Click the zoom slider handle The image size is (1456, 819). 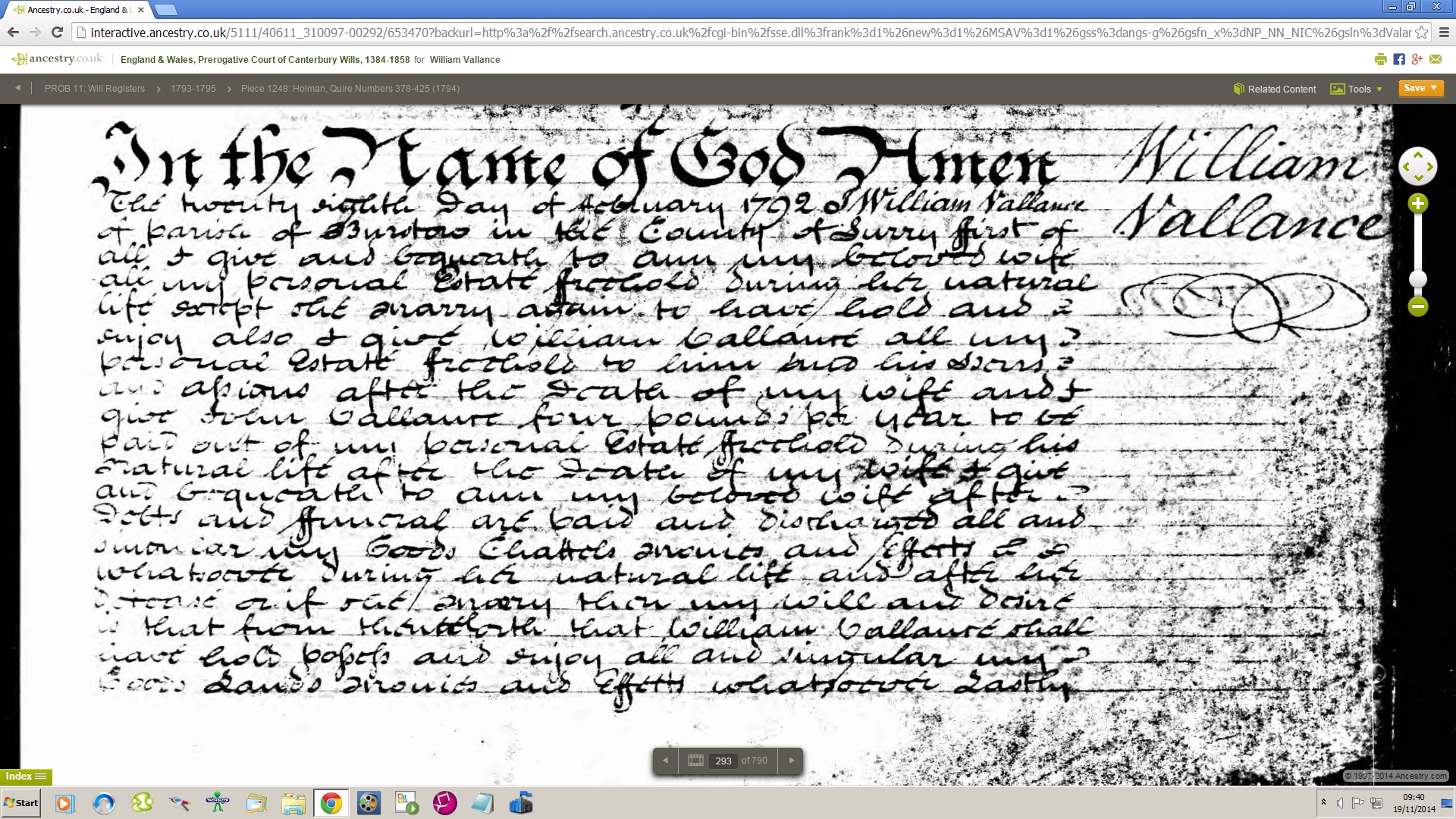pos(1417,279)
